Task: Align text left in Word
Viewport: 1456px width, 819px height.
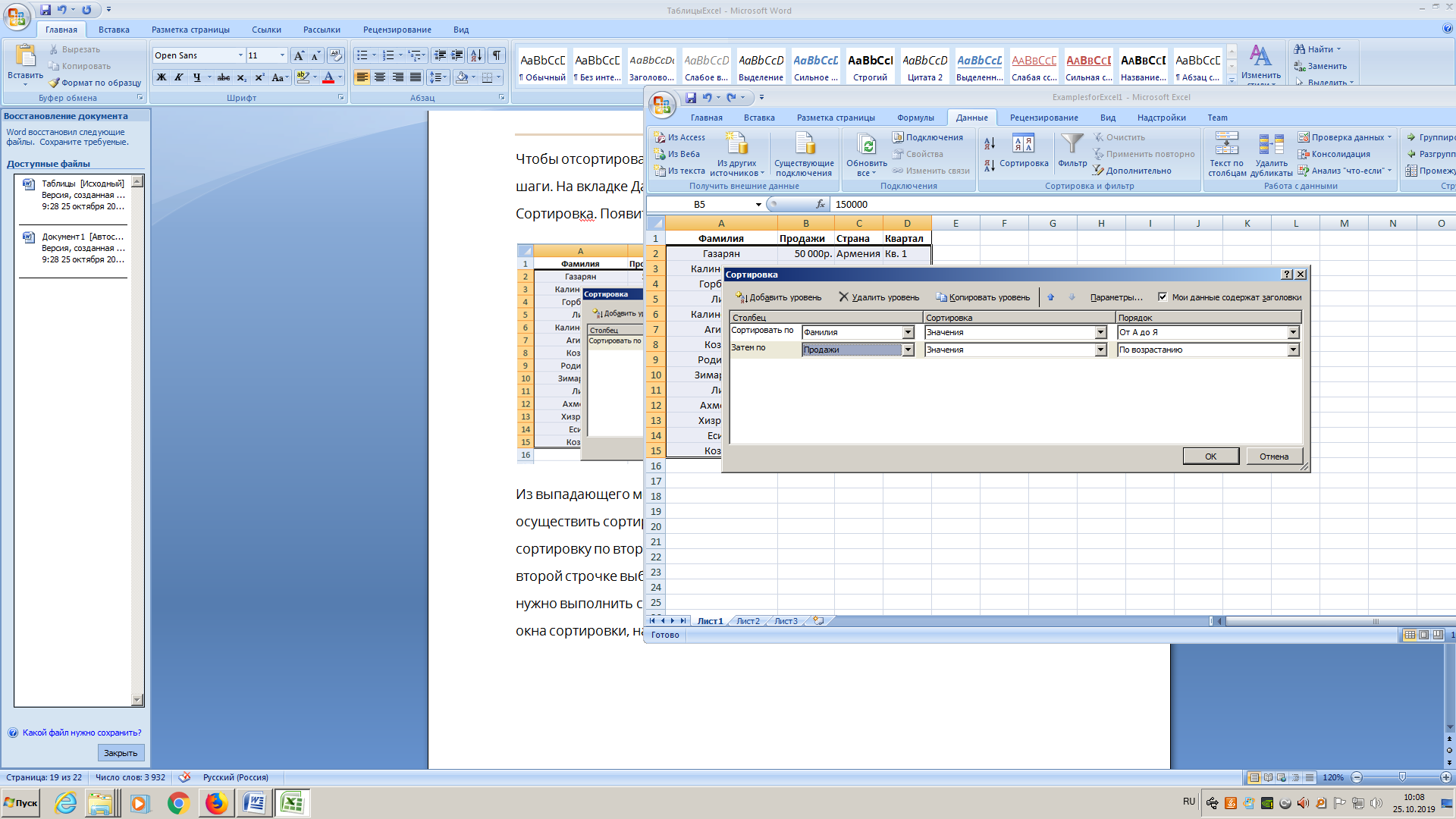Action: click(362, 77)
